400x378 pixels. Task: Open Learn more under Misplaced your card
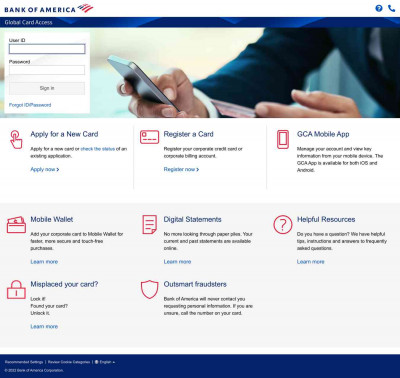44,326
